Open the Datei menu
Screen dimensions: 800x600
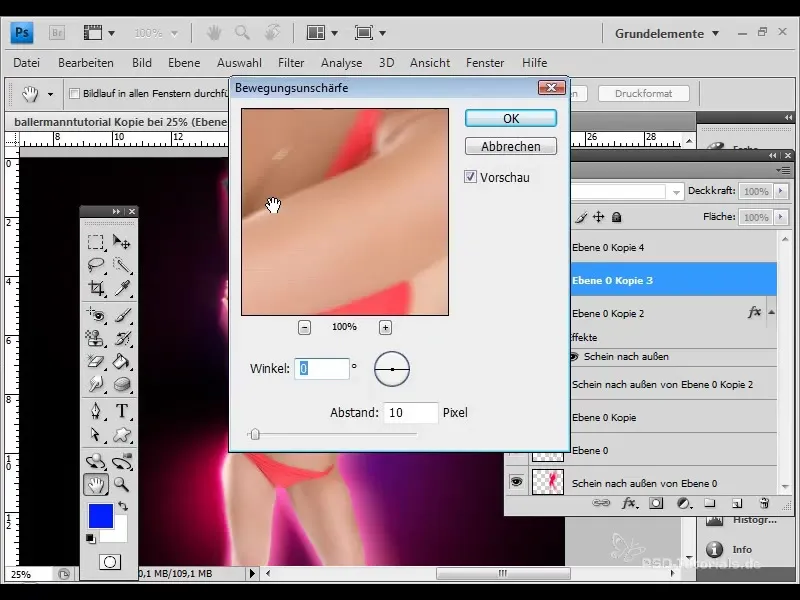tap(27, 63)
